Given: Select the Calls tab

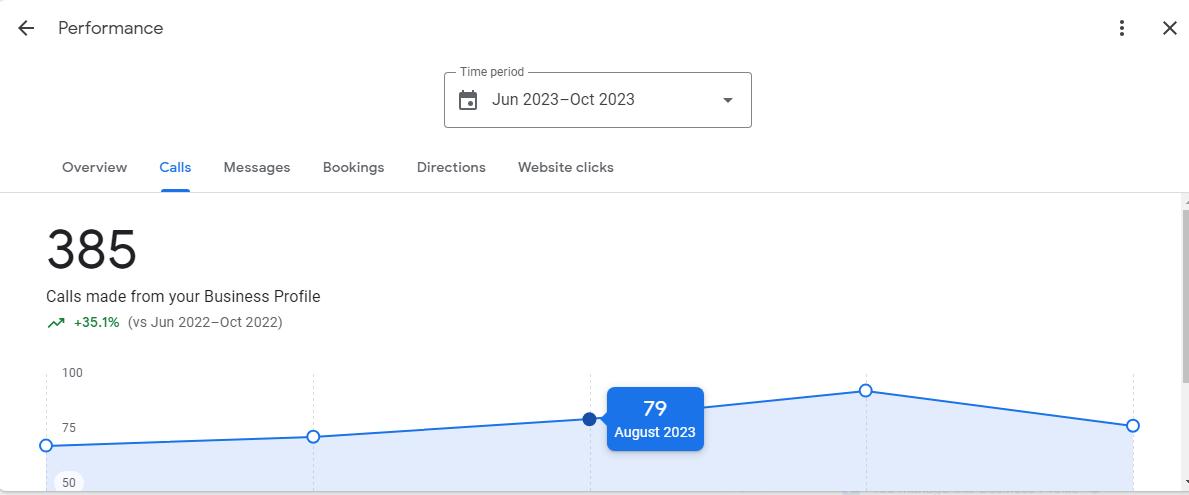Looking at the screenshot, I should [175, 168].
